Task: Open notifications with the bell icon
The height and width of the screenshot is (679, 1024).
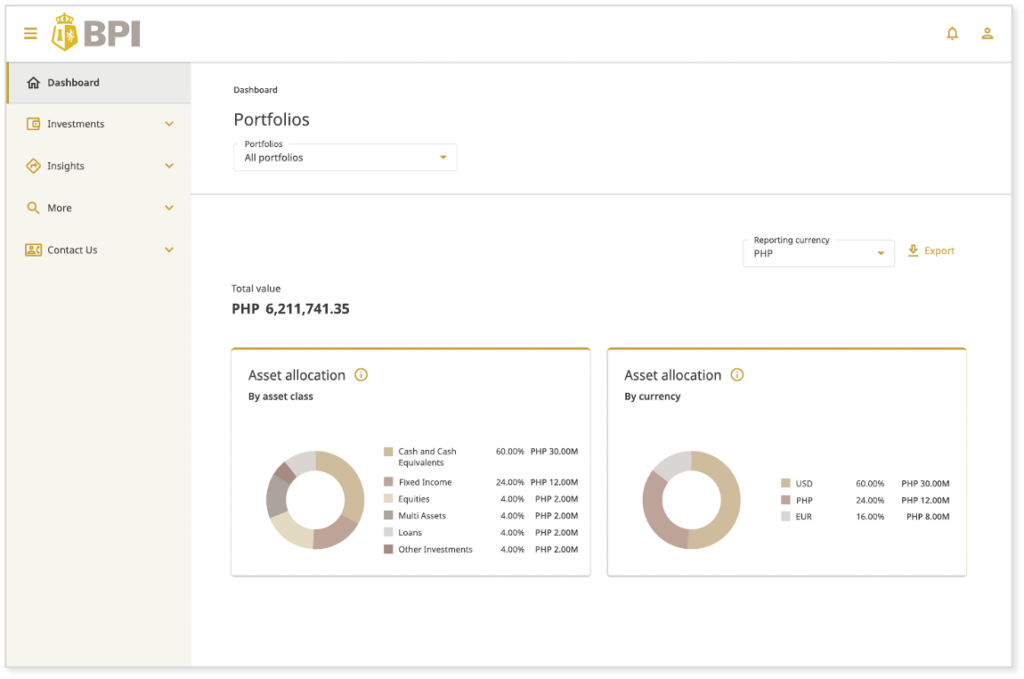Action: [952, 33]
